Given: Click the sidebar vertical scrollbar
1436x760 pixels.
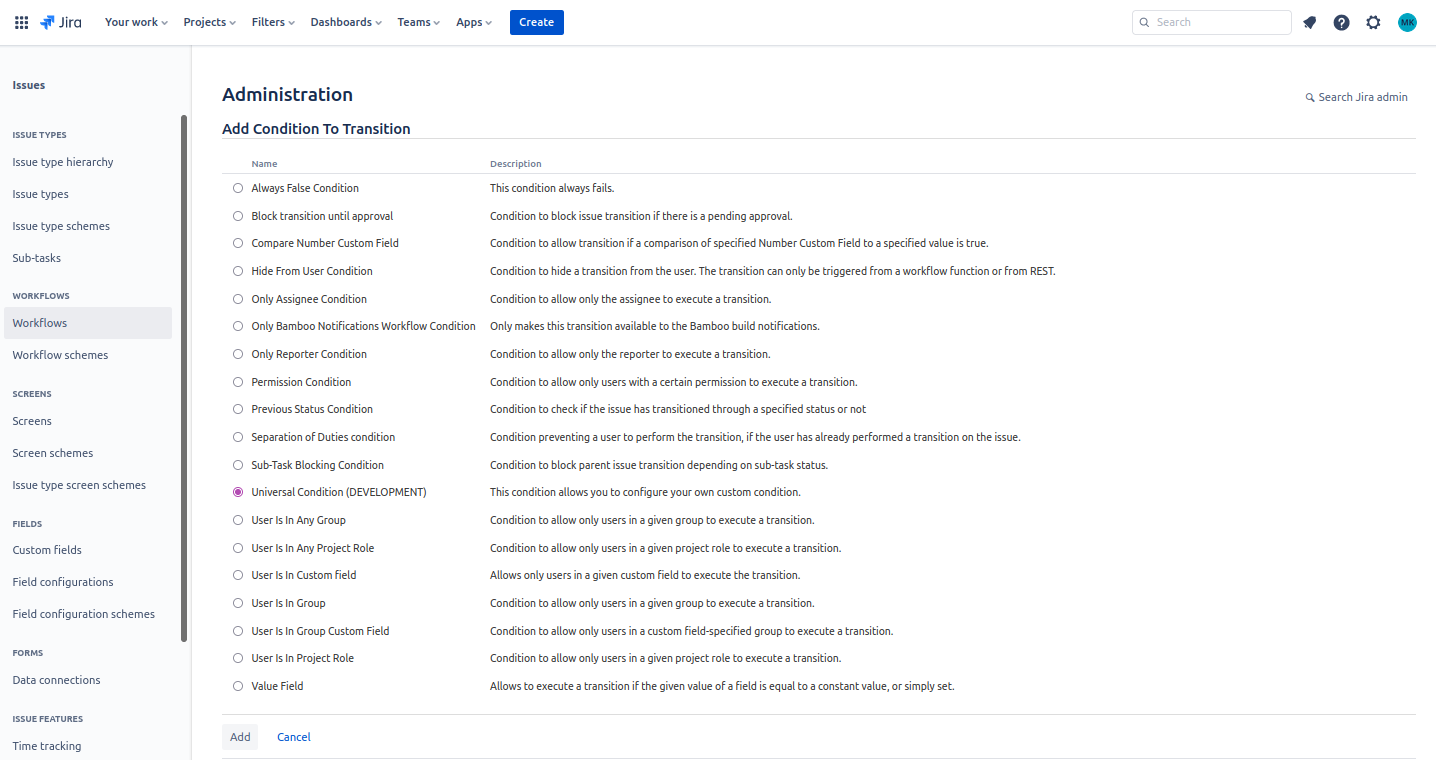Looking at the screenshot, I should 184,380.
